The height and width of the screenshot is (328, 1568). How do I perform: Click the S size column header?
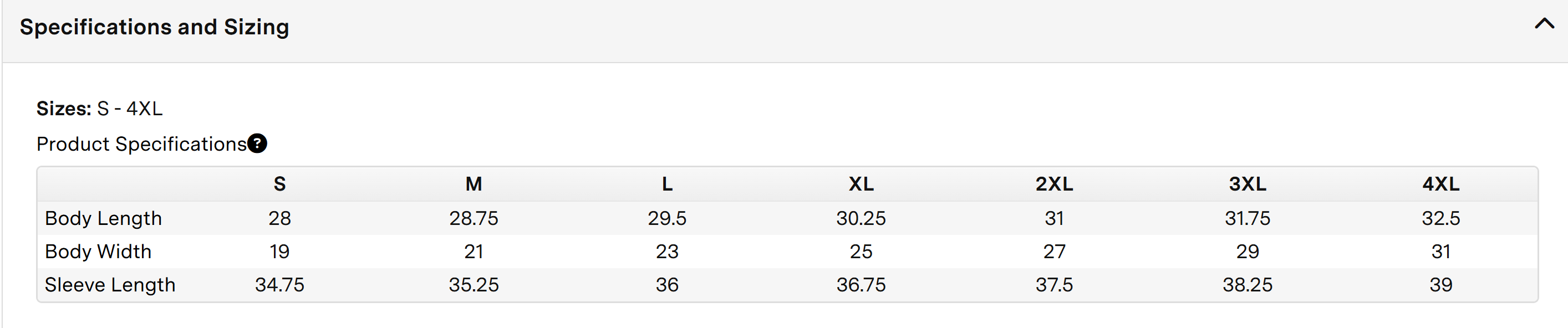click(279, 184)
